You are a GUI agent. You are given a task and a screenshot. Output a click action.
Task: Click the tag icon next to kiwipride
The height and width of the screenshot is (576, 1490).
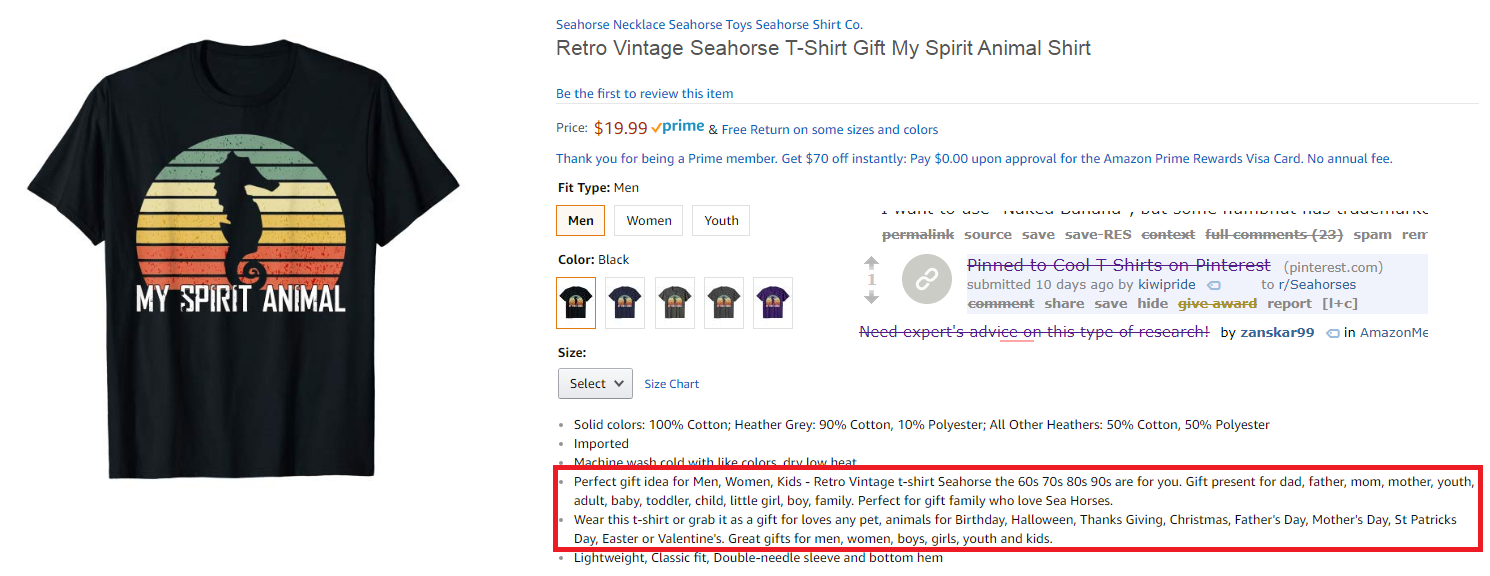tap(1213, 285)
